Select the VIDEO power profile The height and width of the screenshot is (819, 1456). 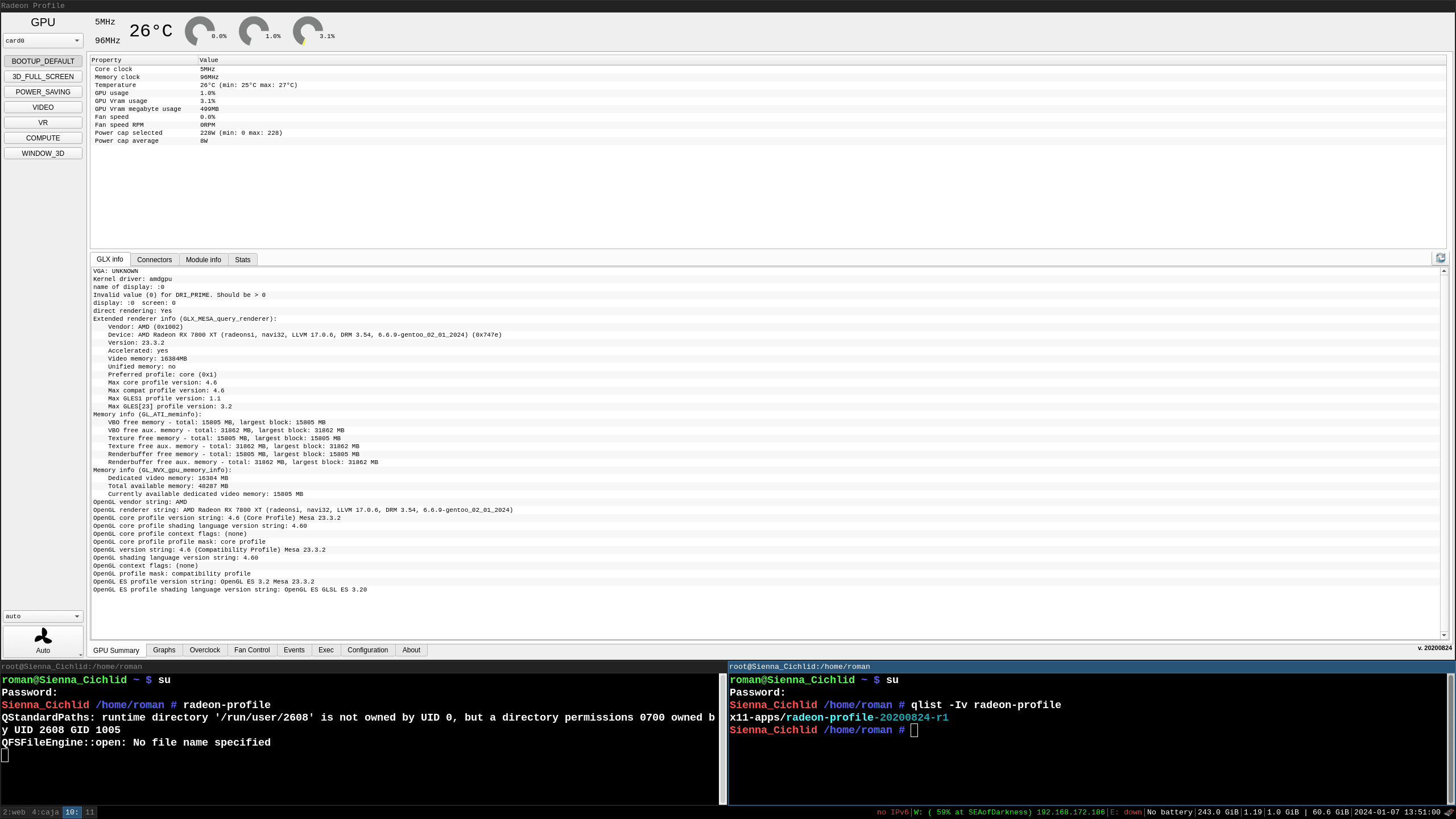tap(43, 107)
